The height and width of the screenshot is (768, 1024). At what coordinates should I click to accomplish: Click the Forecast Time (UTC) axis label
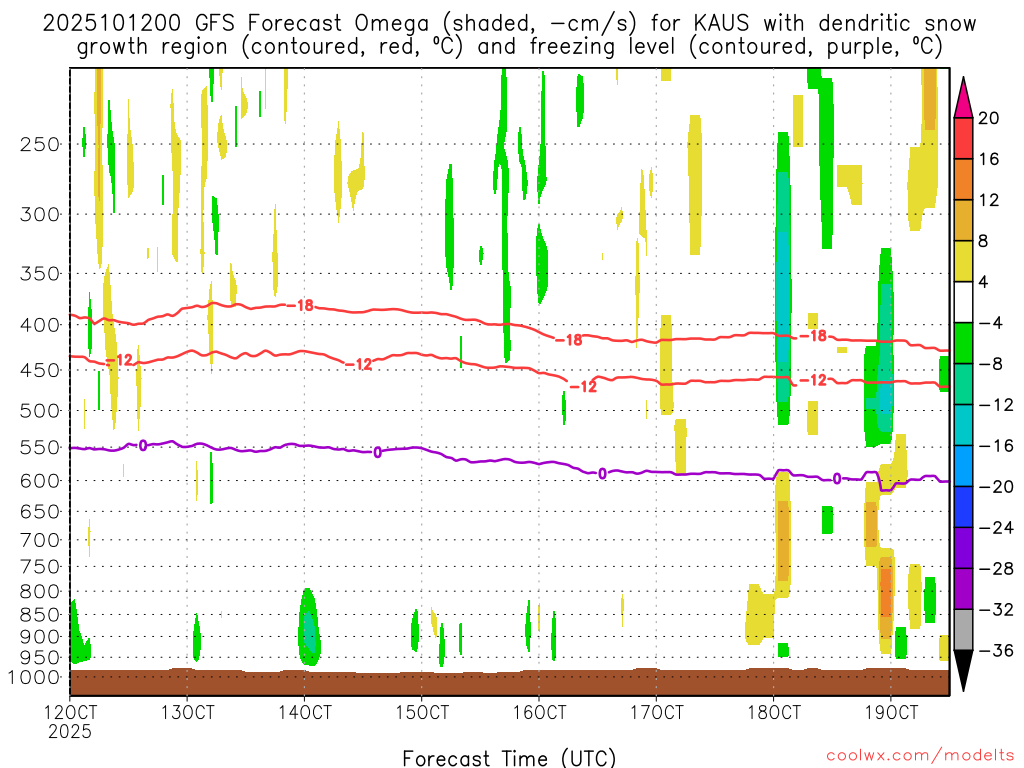pyautogui.click(x=509, y=758)
